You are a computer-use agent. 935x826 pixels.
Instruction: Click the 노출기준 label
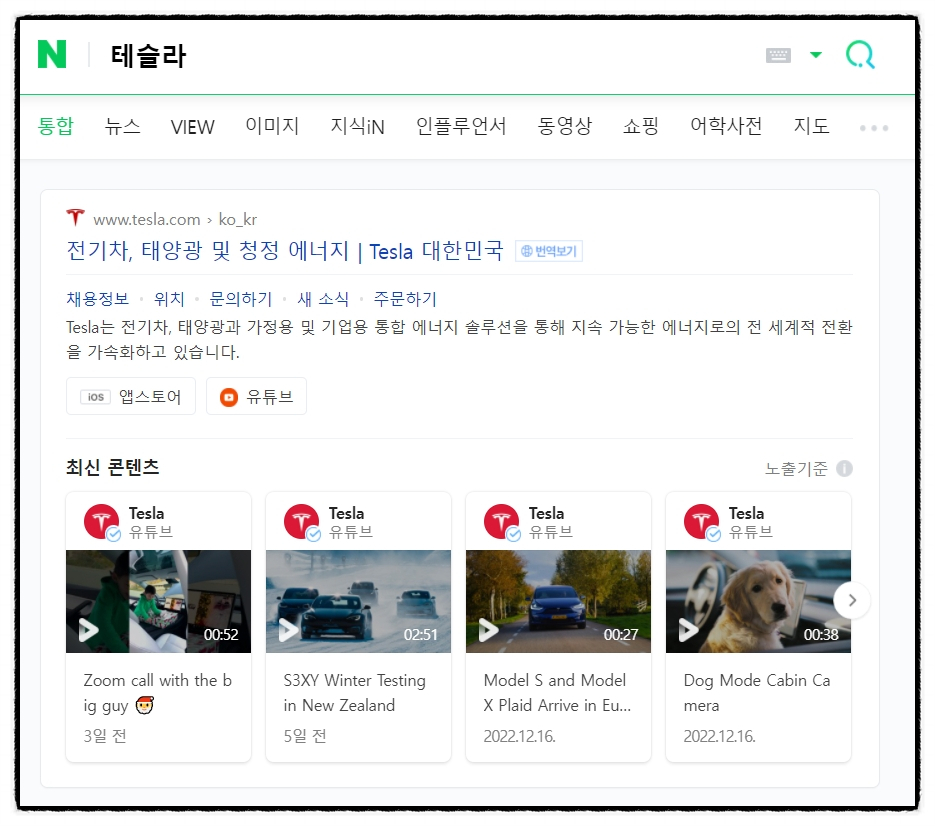796,469
